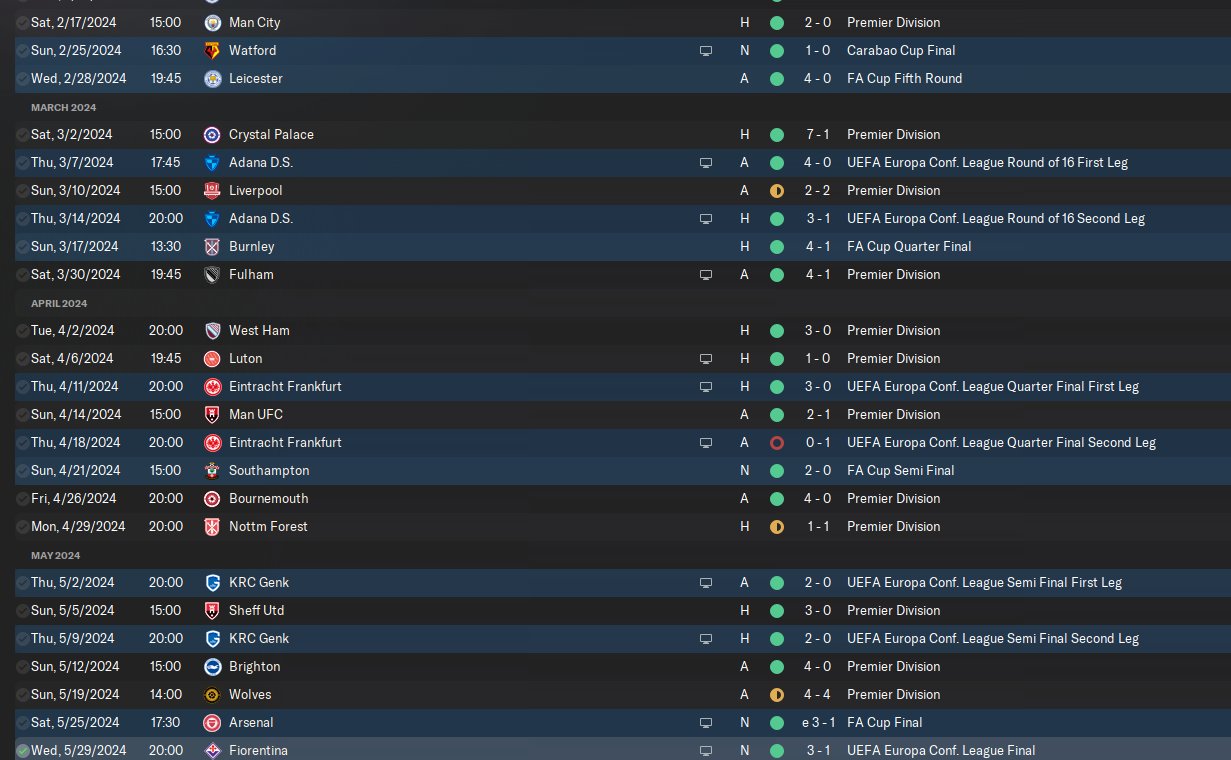1231x760 pixels.
Task: Select the Crystal Palace crest icon
Action: (212, 134)
